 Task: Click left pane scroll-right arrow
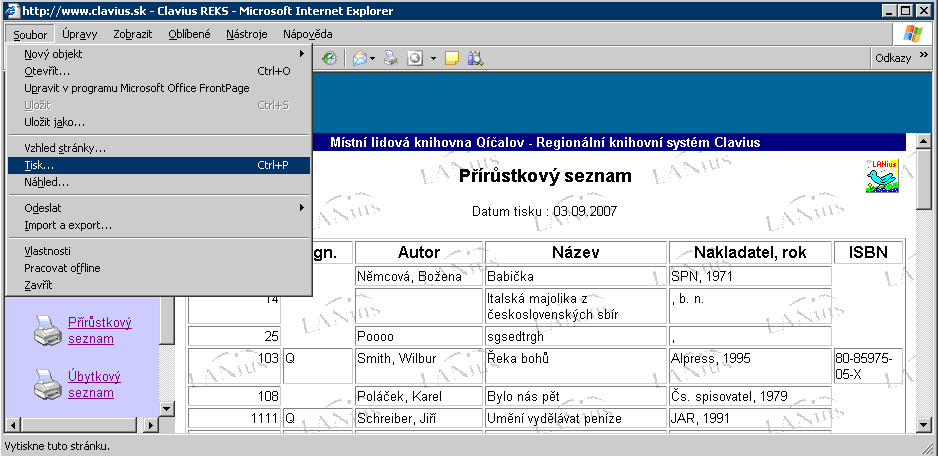click(x=151, y=425)
